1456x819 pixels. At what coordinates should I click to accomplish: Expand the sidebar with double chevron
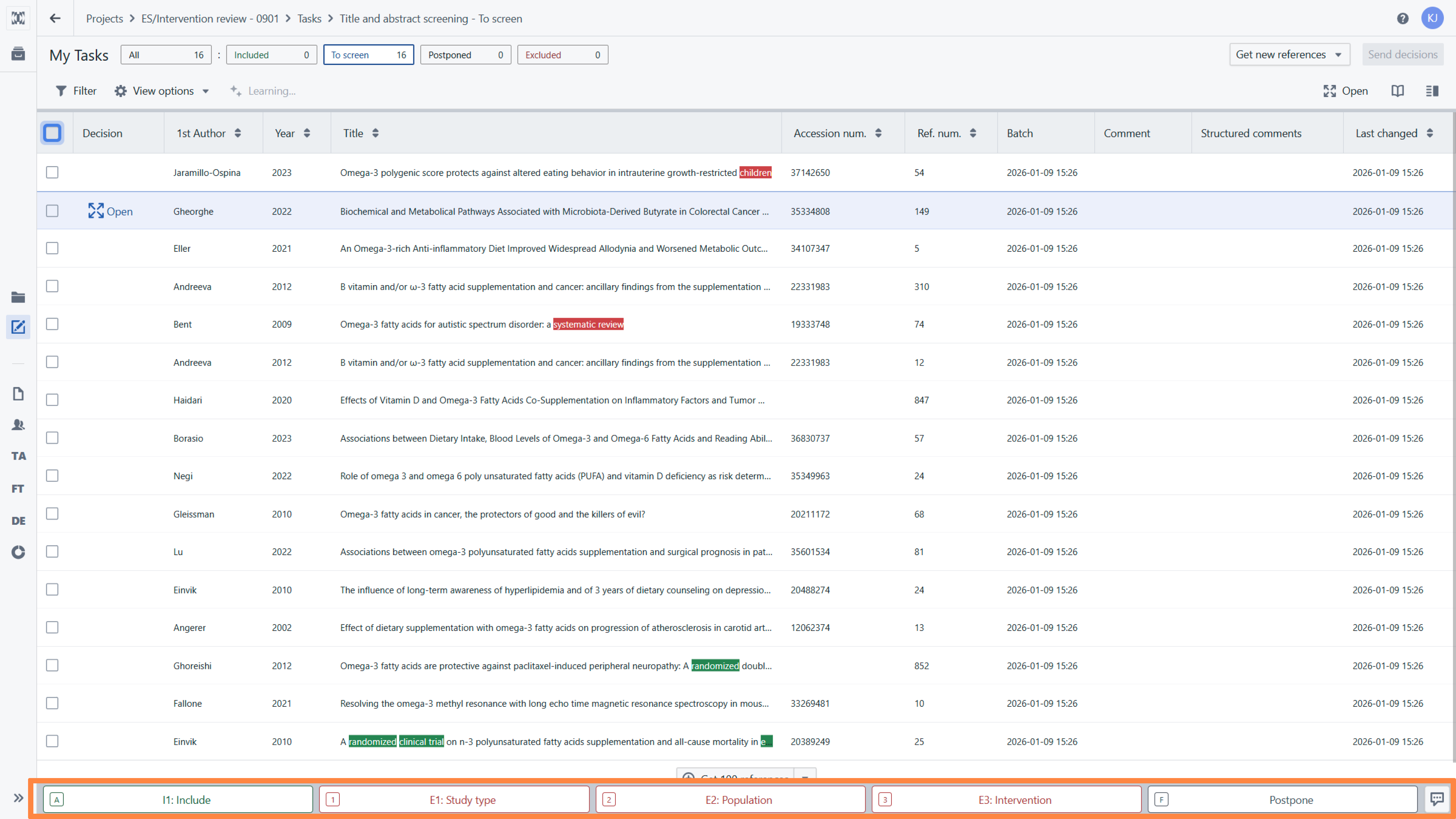[x=18, y=797]
